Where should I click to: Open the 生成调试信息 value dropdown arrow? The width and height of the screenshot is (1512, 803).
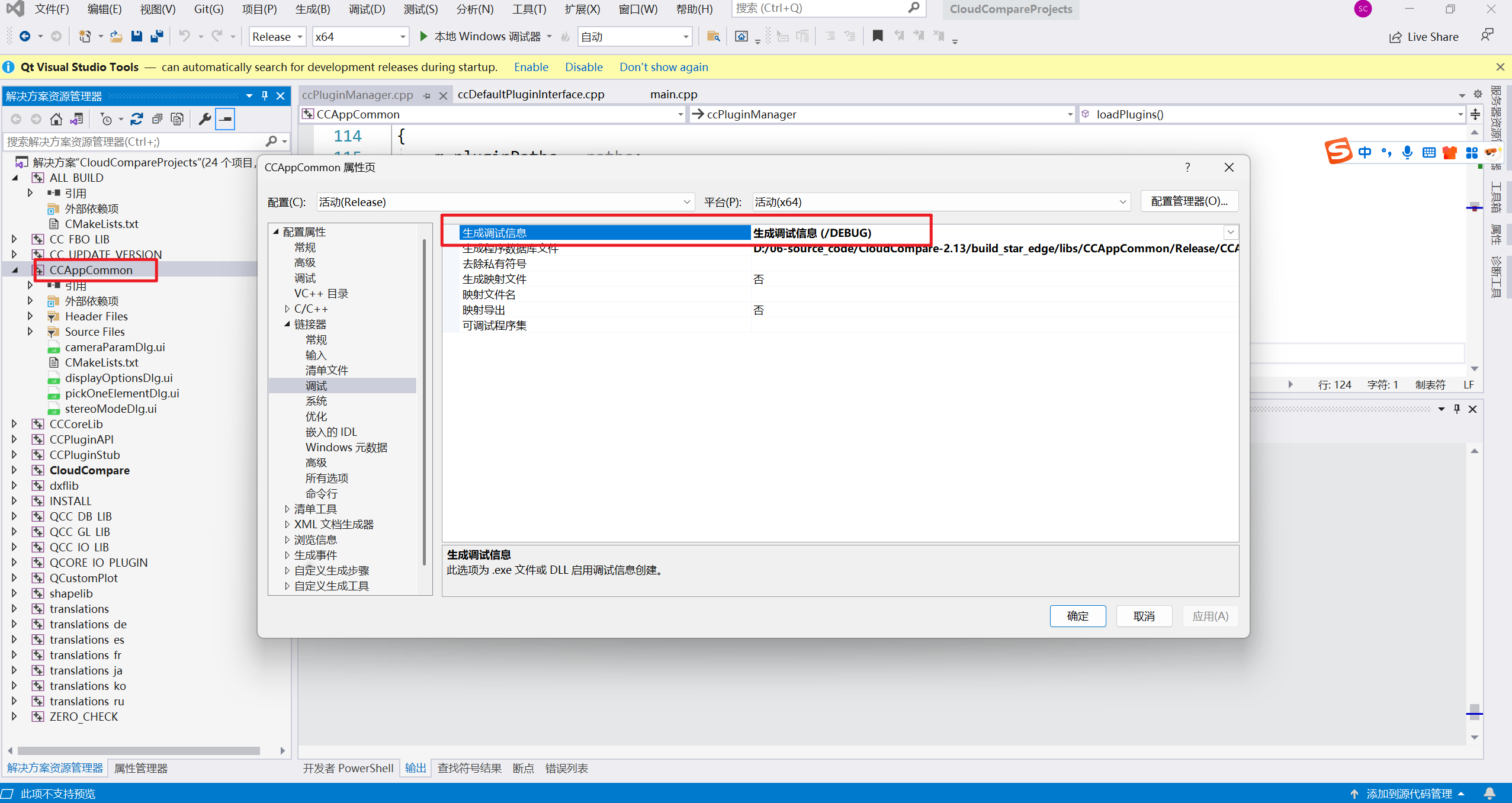point(1231,233)
